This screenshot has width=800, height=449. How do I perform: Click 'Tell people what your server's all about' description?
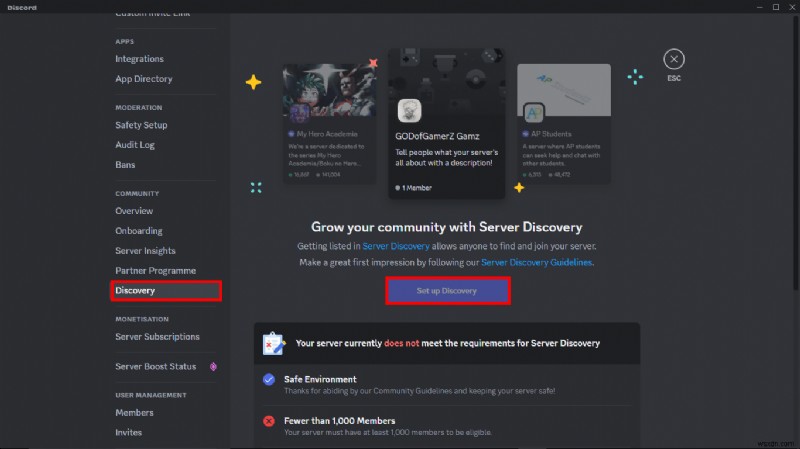pos(446,158)
